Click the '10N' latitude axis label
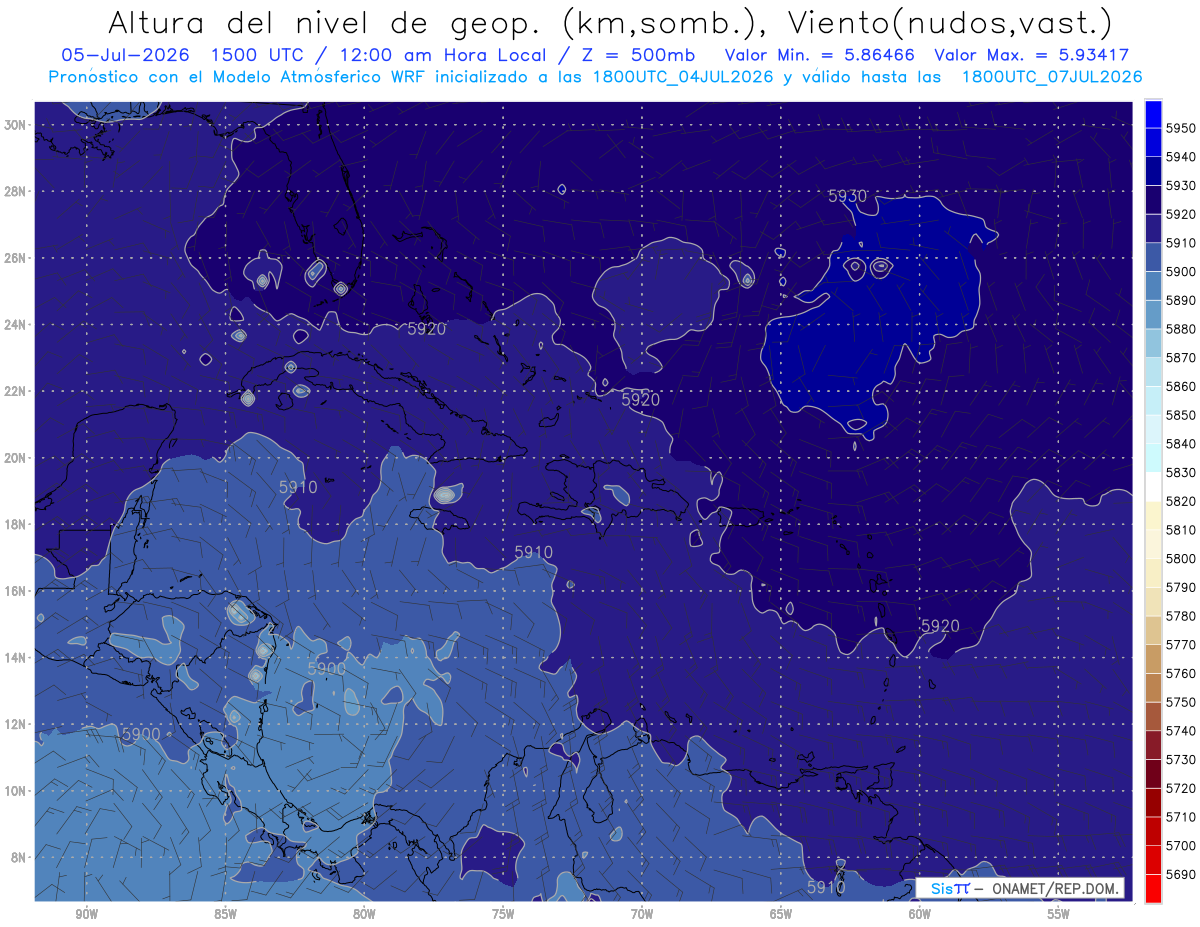This screenshot has height=927, width=1200. (x=15, y=791)
